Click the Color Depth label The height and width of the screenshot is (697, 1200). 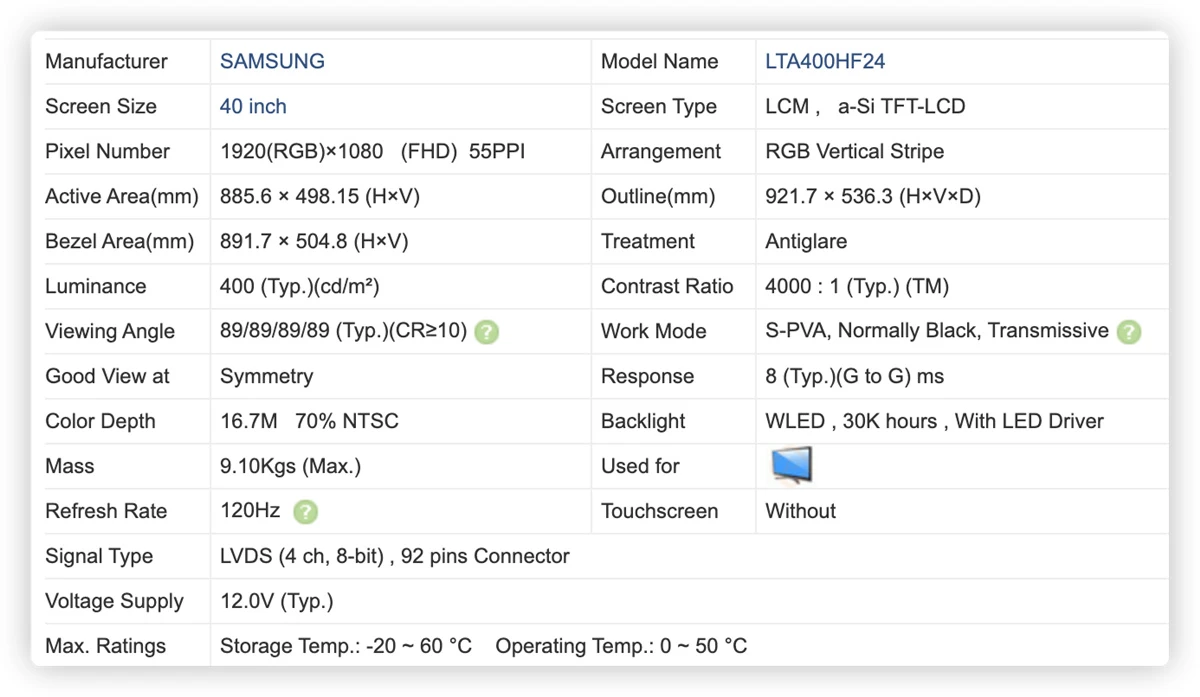click(100, 421)
